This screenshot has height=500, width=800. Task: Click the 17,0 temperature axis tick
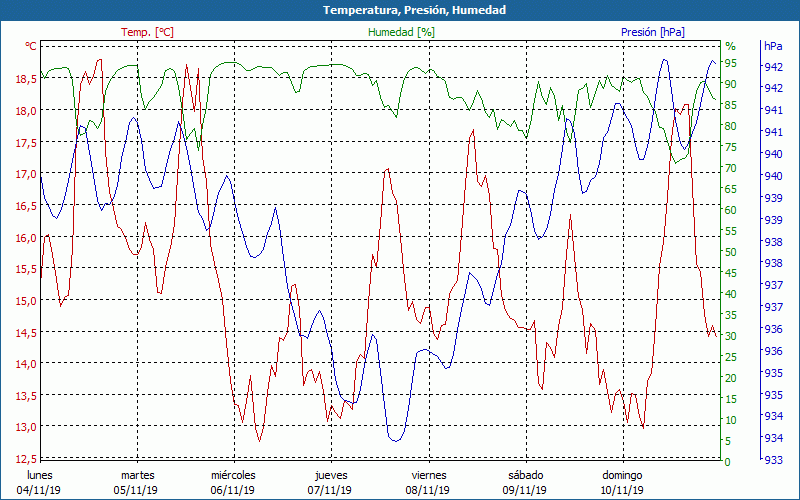click(x=26, y=174)
